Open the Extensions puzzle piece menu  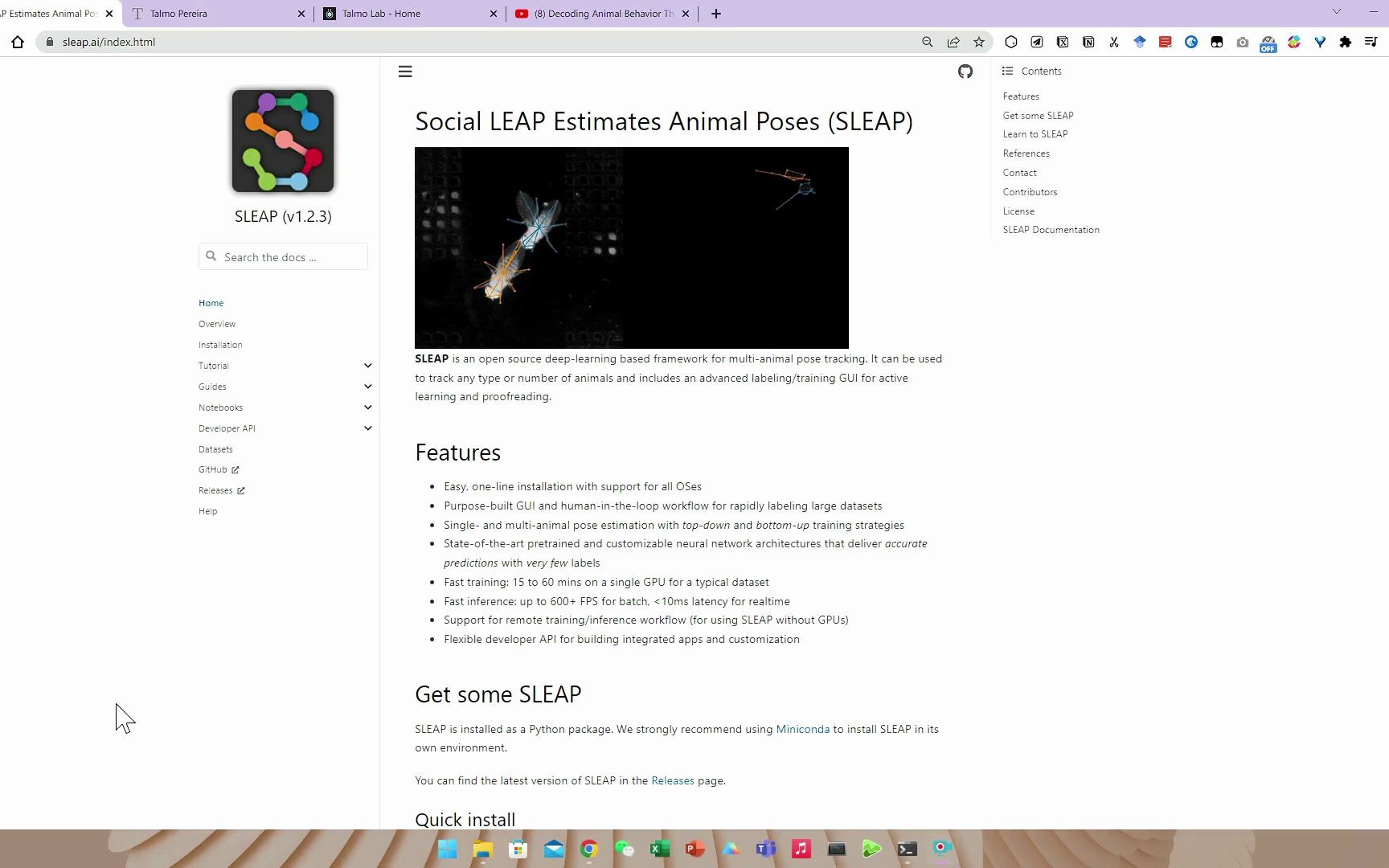(1346, 42)
